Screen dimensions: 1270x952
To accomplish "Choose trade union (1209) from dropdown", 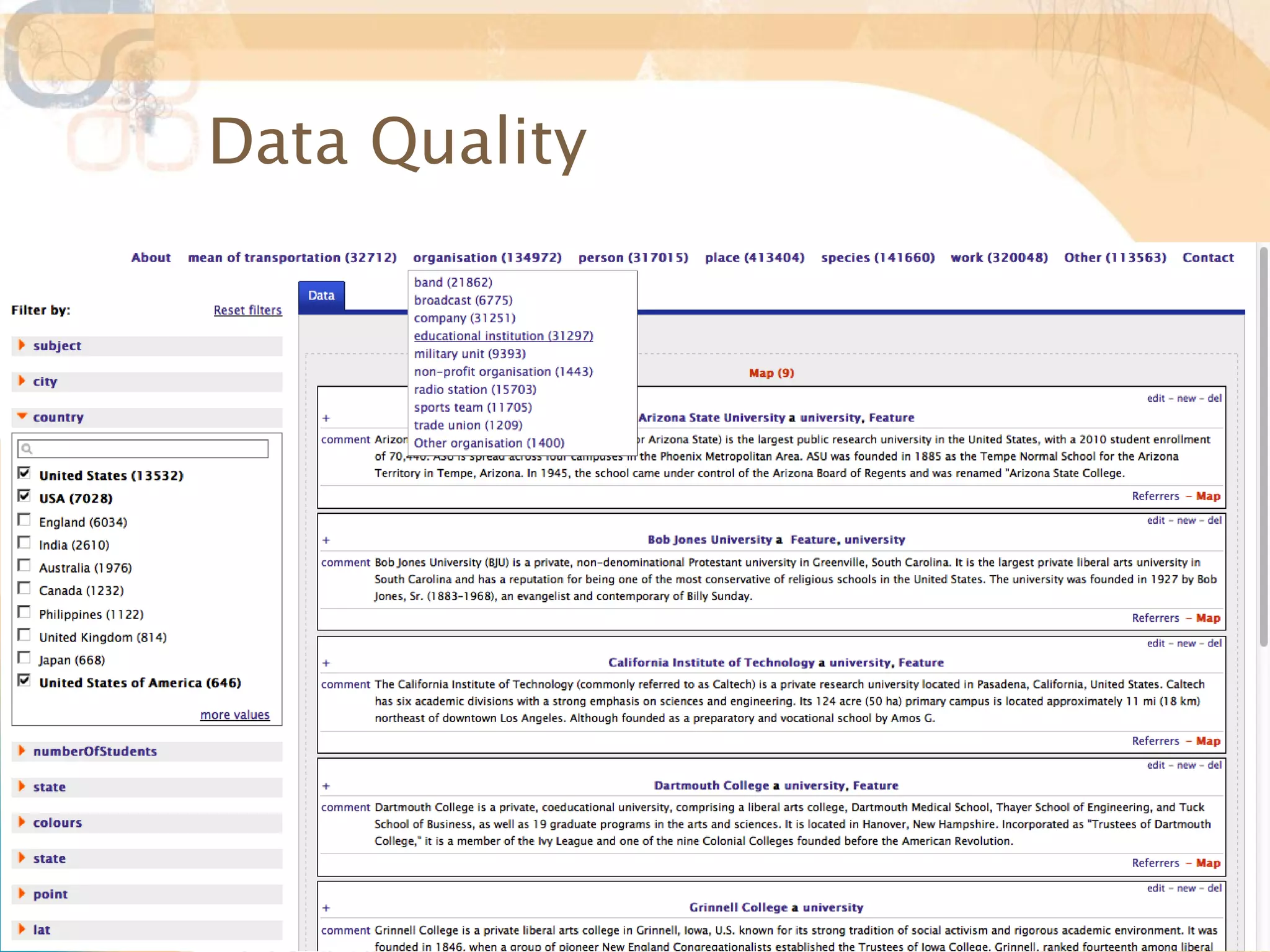I will pos(468,426).
